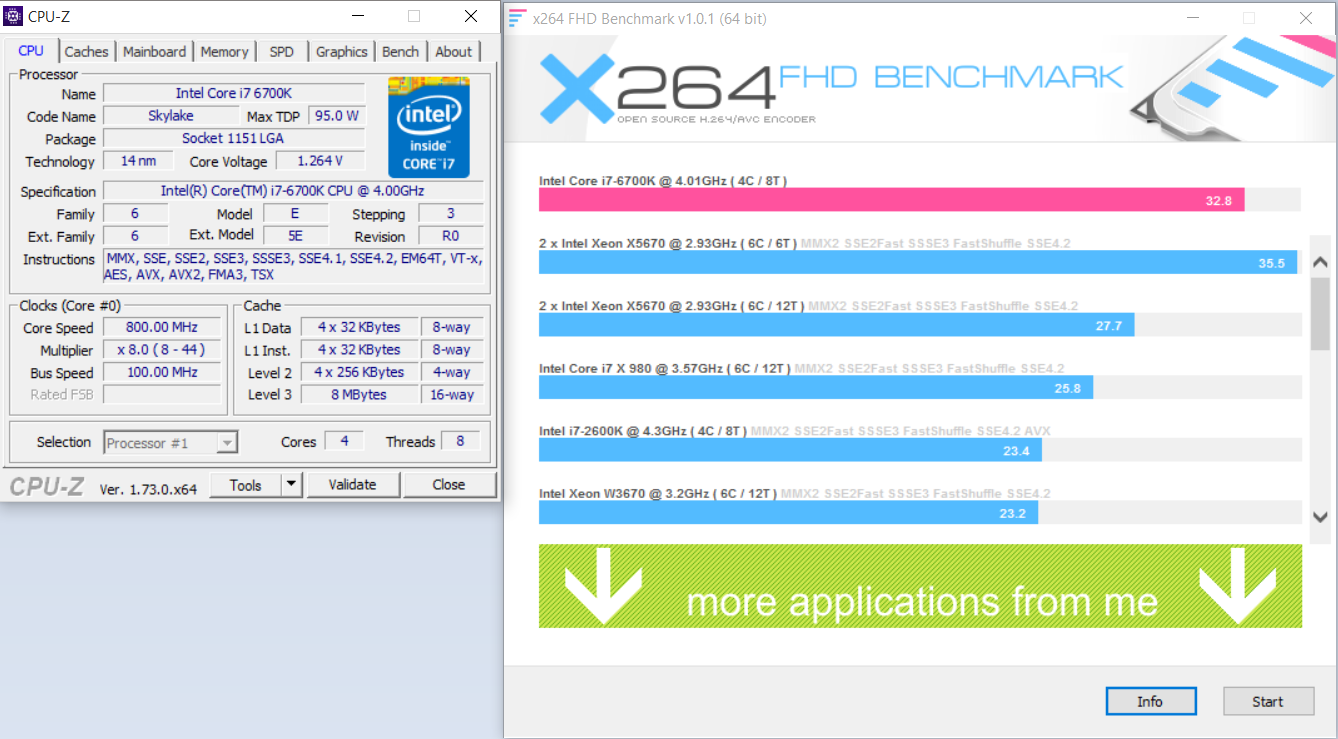
Task: Switch to the CPU tab
Action: (x=31, y=51)
